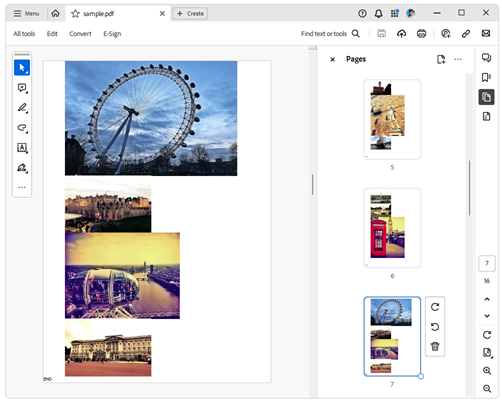Select page 5 thumbnail
This screenshot has width=502, height=403.
(x=392, y=119)
